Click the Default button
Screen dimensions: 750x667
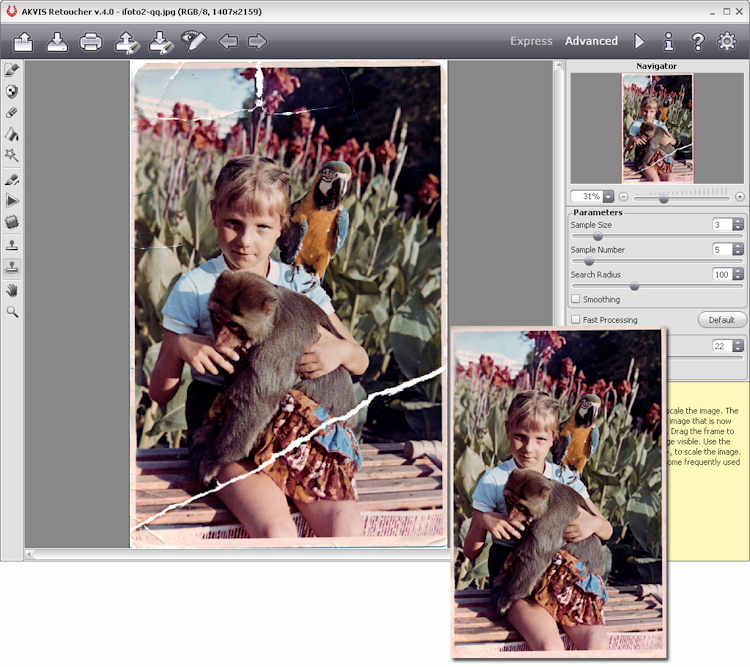(x=721, y=320)
